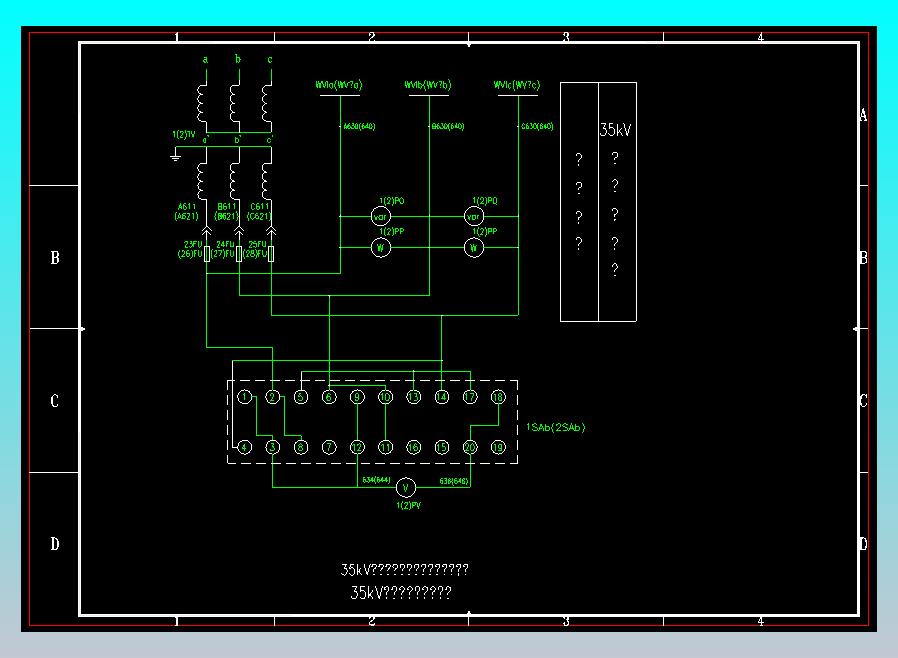Click terminal circle 4 in the switch box

pos(245,447)
